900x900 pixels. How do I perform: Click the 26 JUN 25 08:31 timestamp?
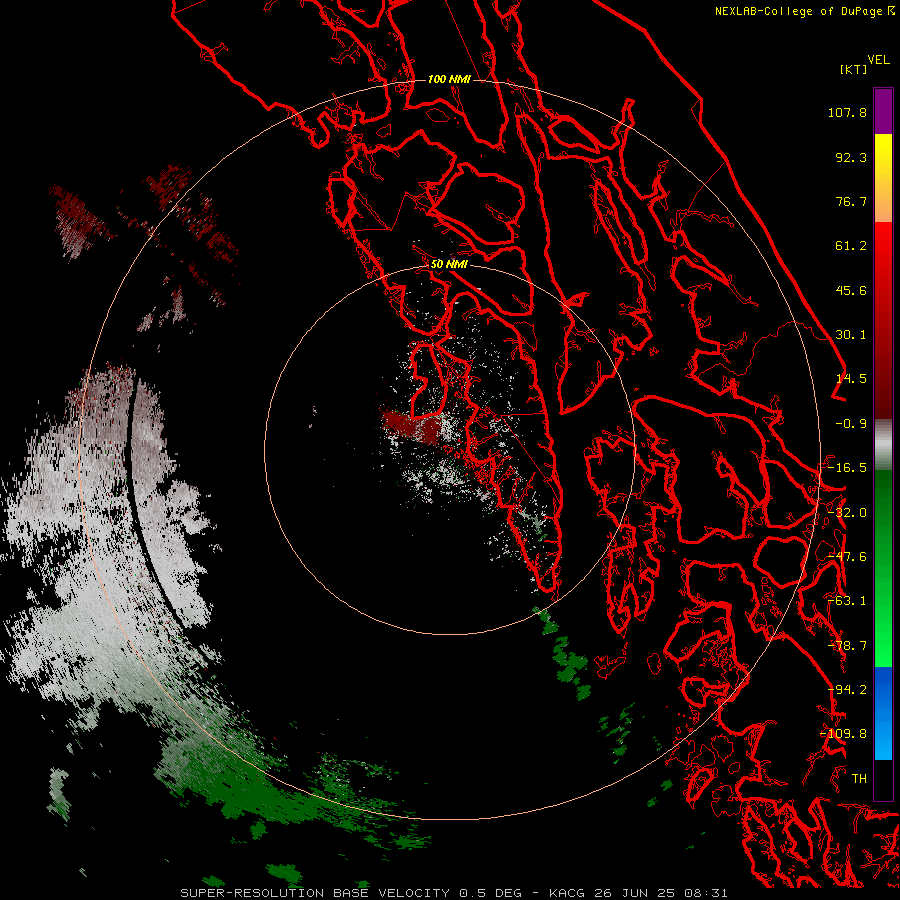660,893
